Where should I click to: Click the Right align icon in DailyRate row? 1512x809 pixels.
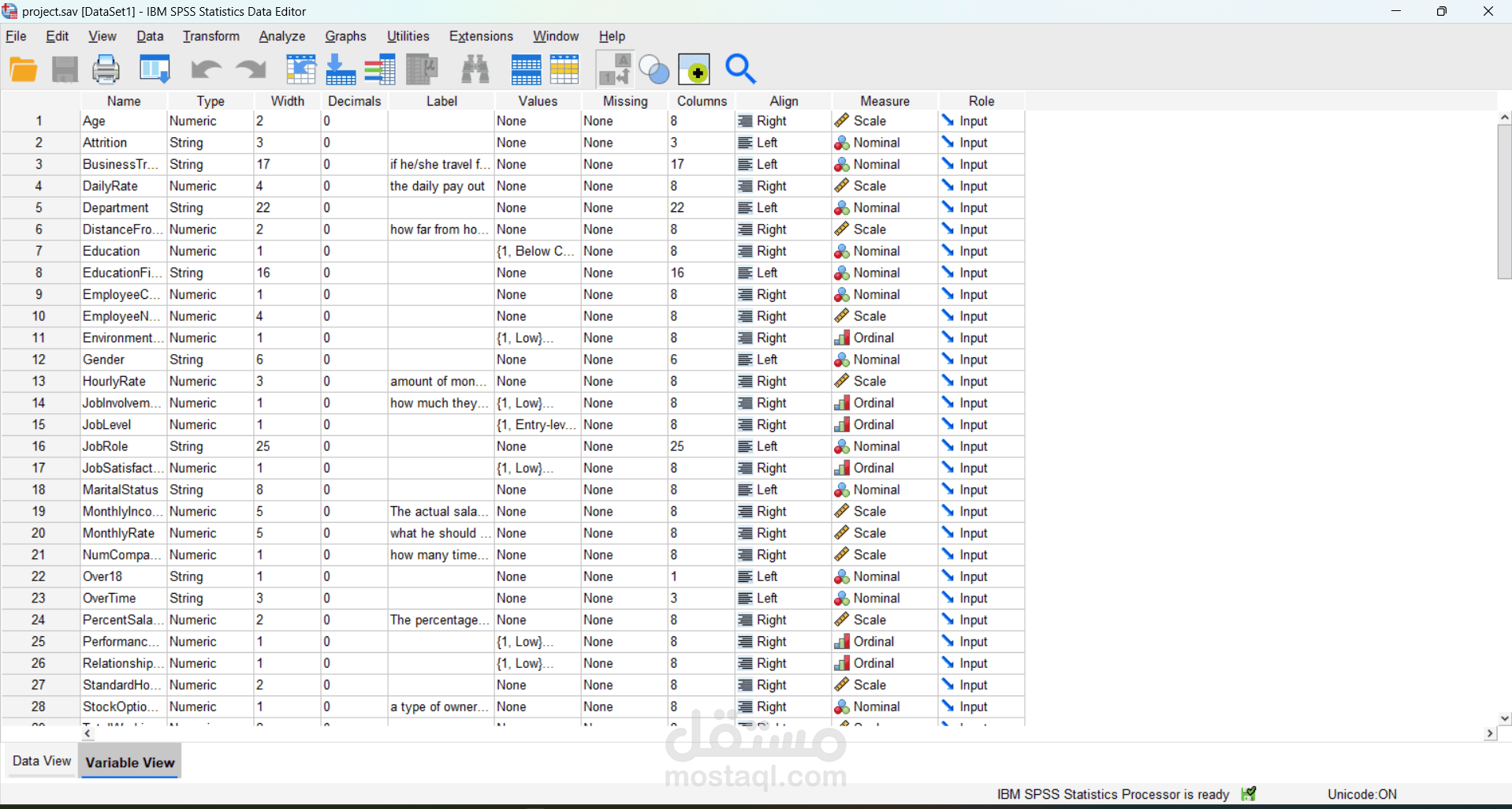[x=745, y=186]
